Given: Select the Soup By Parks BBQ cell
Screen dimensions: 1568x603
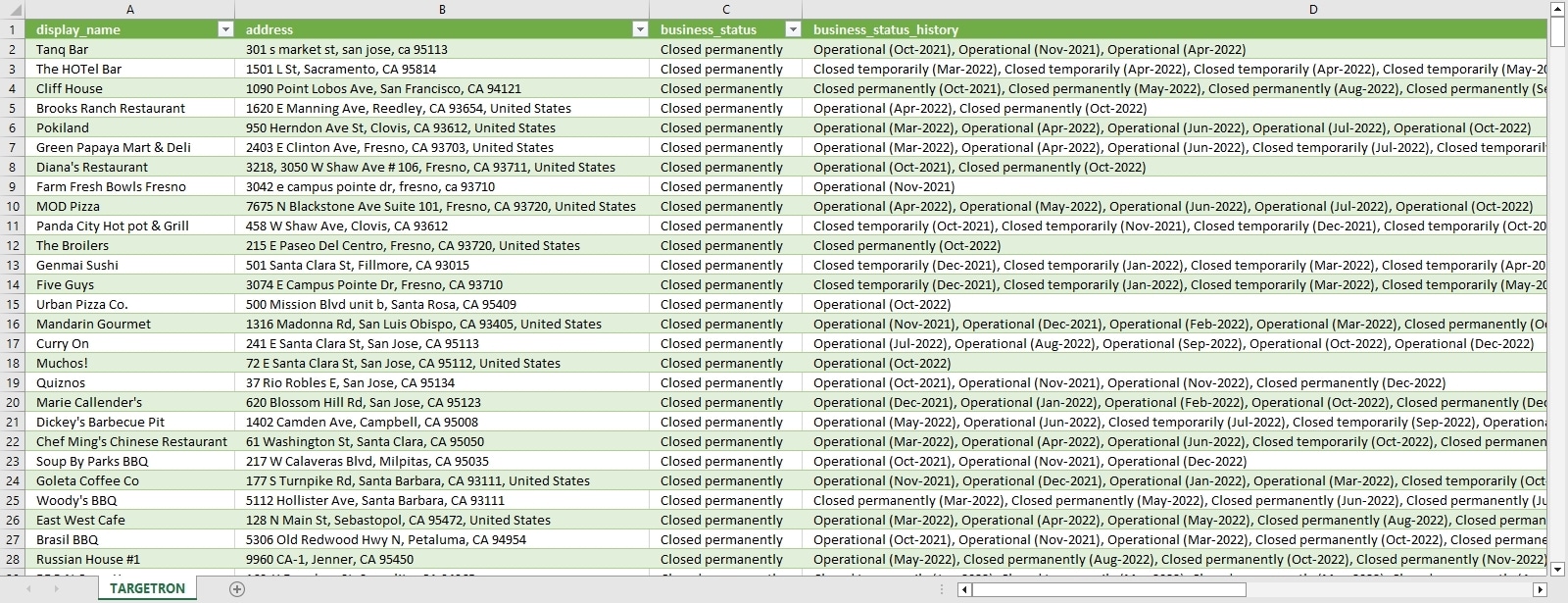Looking at the screenshot, I should (130, 461).
